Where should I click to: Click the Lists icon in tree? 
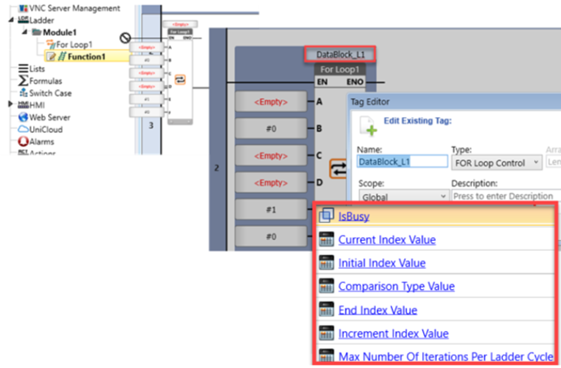click(23, 68)
